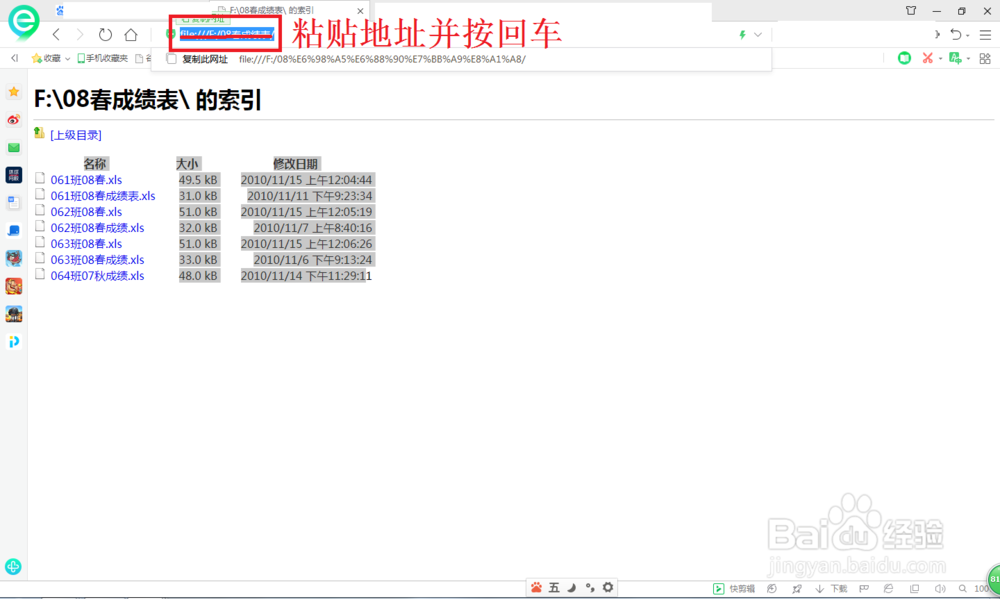
Task: Open file 062班08春.xls
Action: pyautogui.click(x=86, y=212)
